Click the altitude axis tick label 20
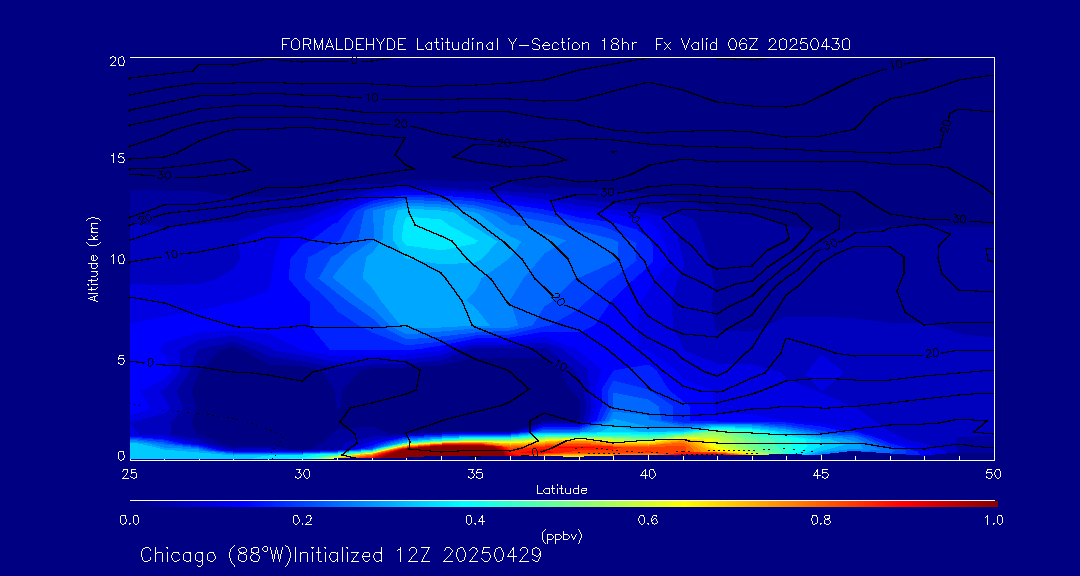The height and width of the screenshot is (576, 1080). click(x=117, y=60)
